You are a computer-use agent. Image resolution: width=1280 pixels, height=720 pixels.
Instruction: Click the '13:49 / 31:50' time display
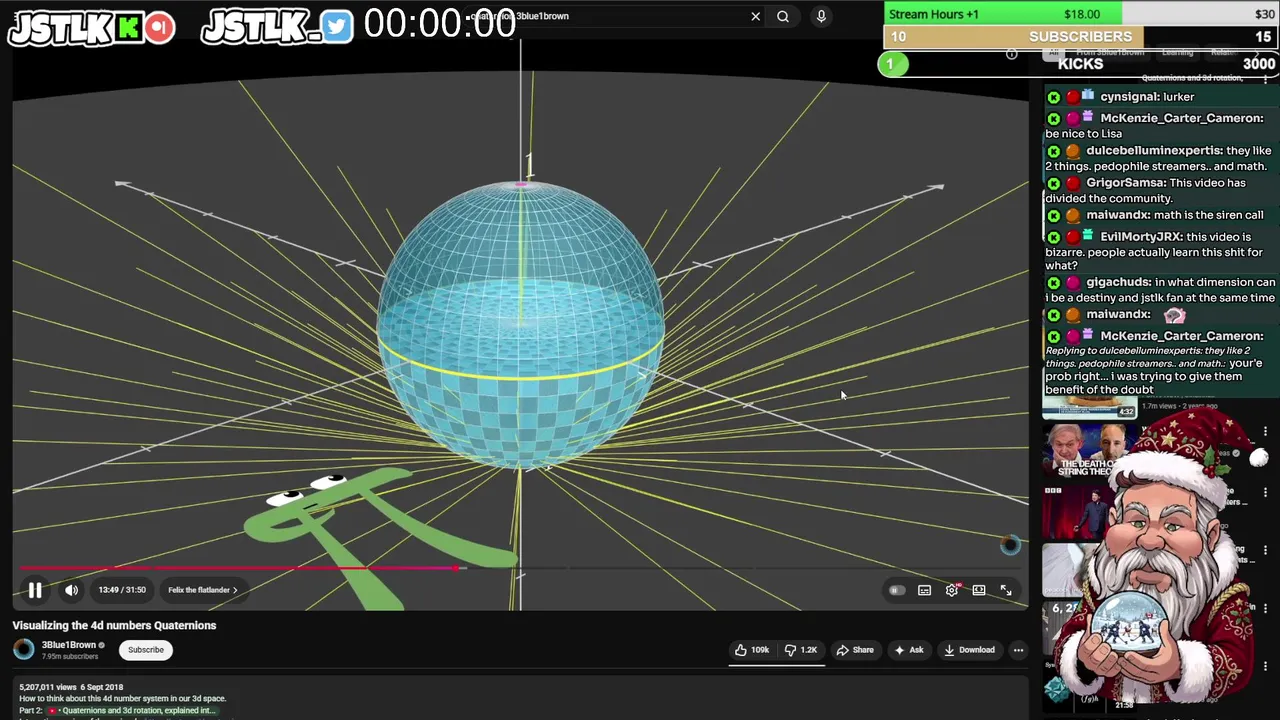point(122,590)
